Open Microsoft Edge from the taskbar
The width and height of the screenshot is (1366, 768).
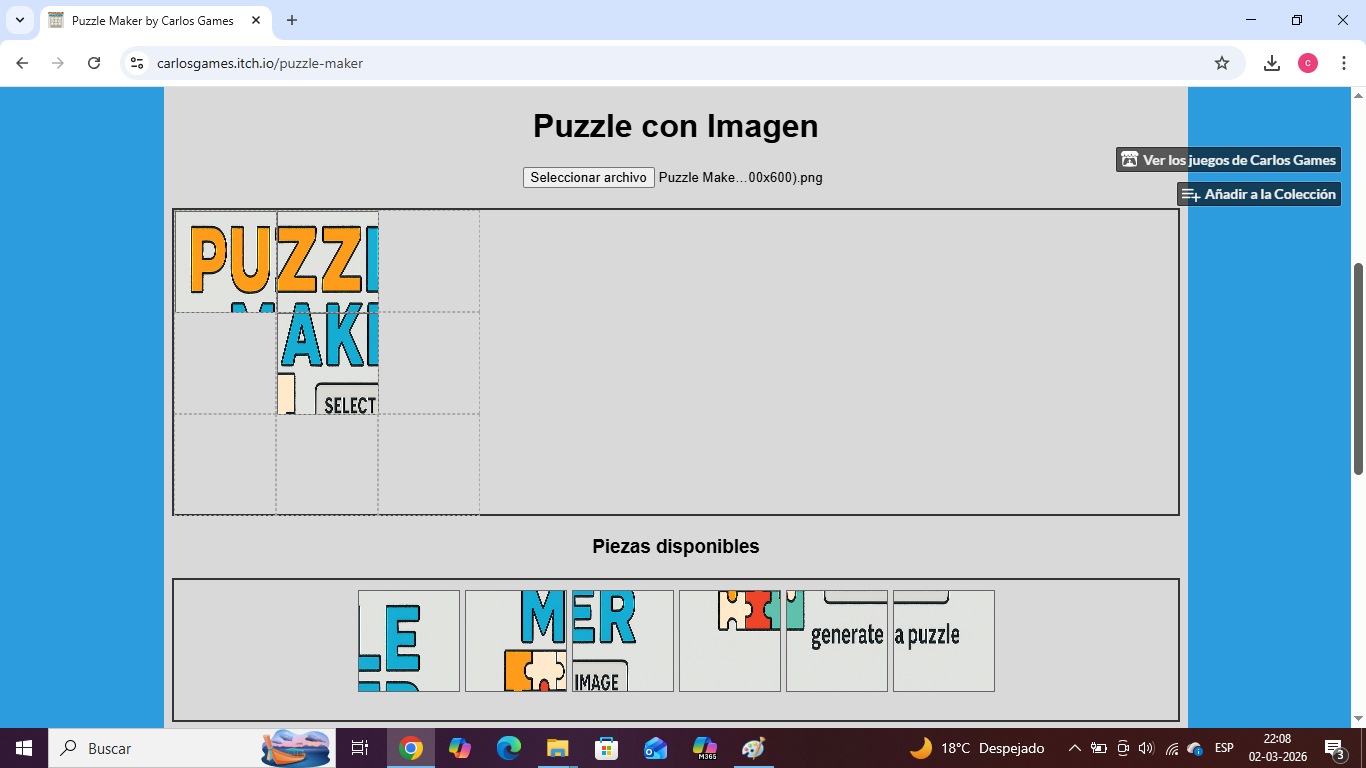coord(509,748)
